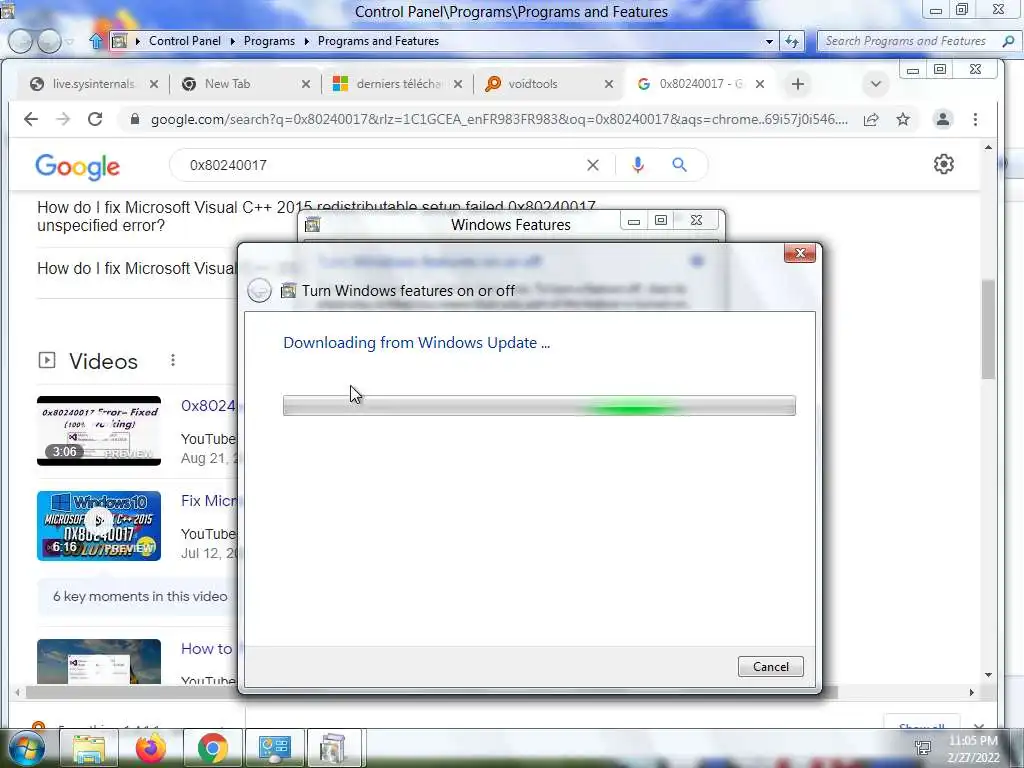Click the Chrome address bar URL
Image resolution: width=1024 pixels, height=768 pixels.
click(x=499, y=120)
